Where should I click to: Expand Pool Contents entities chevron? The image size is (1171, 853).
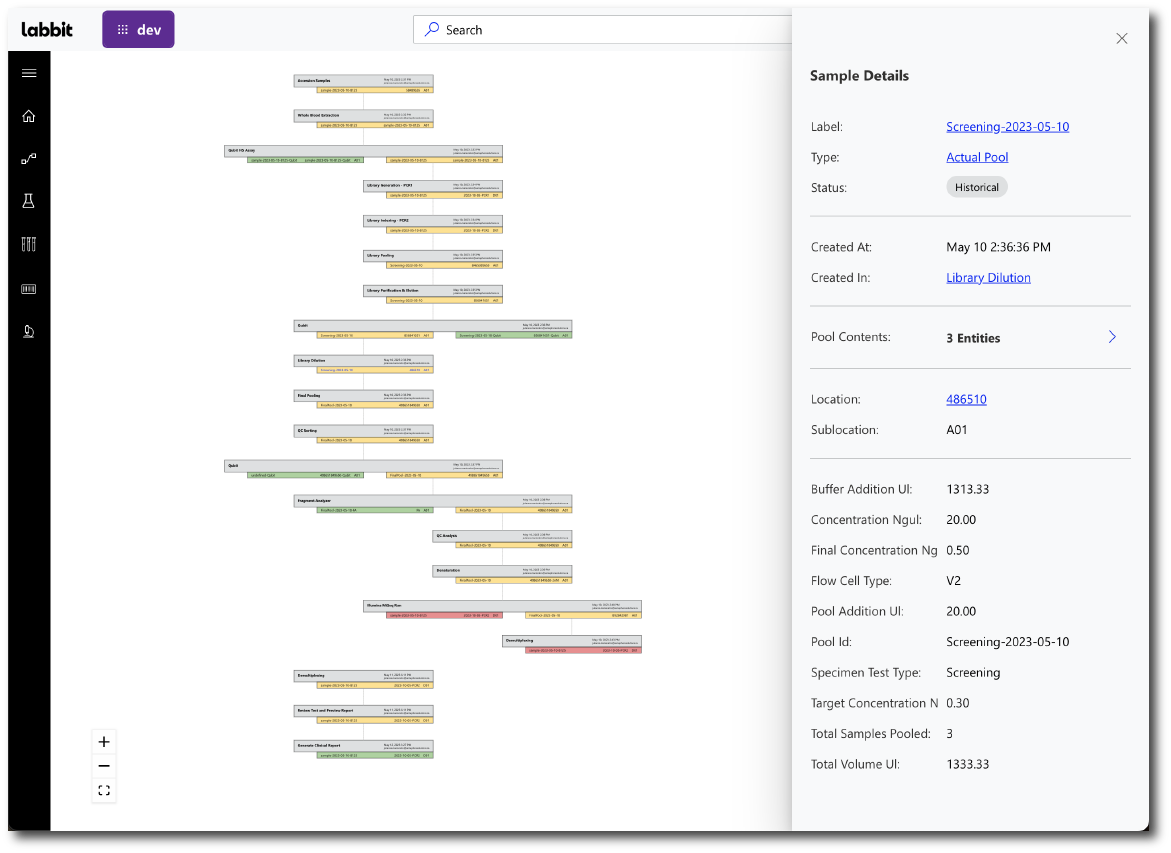[x=1112, y=337]
